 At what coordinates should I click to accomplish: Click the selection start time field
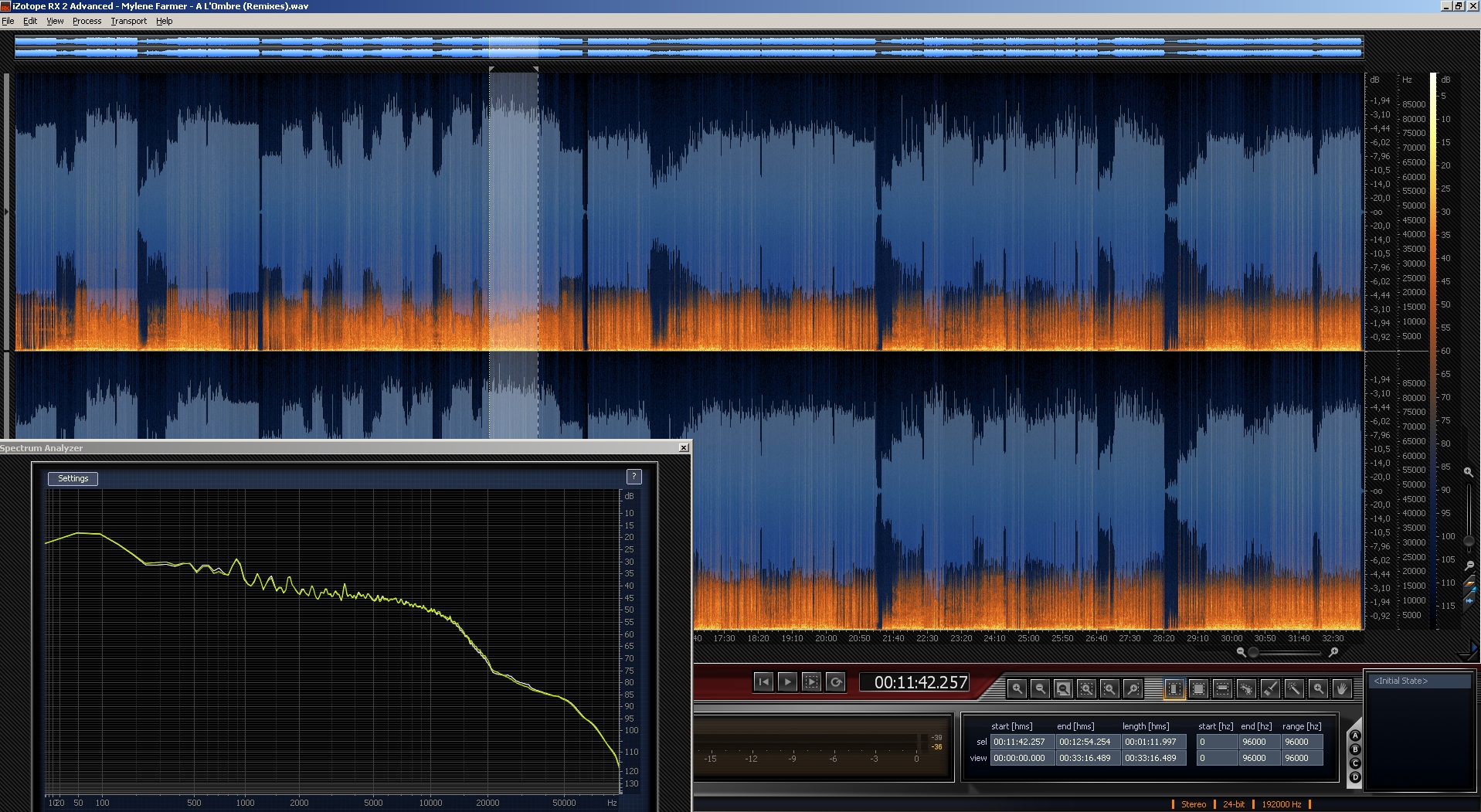[1022, 742]
